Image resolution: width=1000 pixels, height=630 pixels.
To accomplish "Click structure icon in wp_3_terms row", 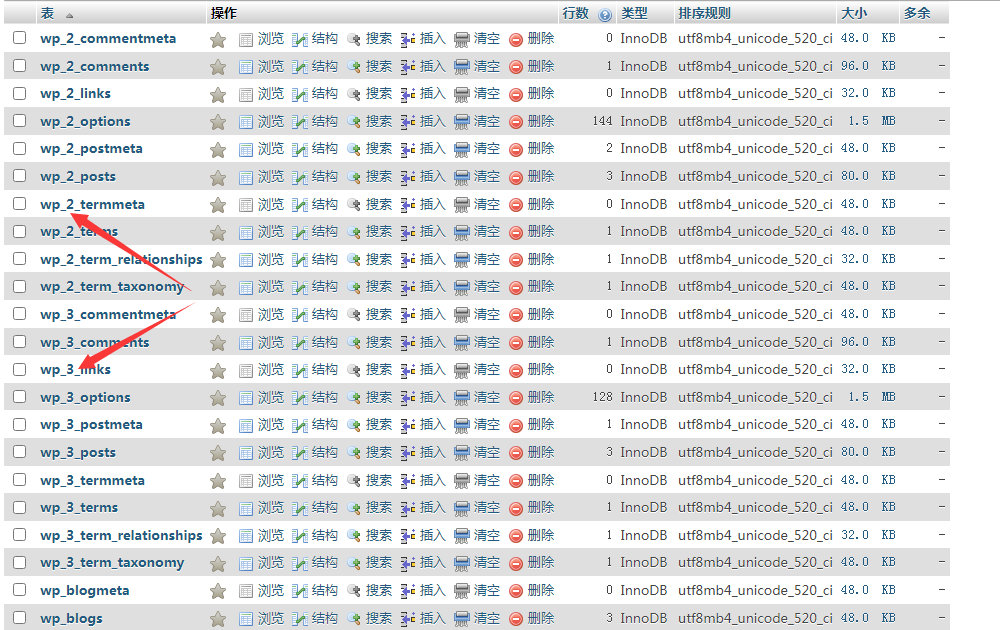I will click(x=300, y=508).
